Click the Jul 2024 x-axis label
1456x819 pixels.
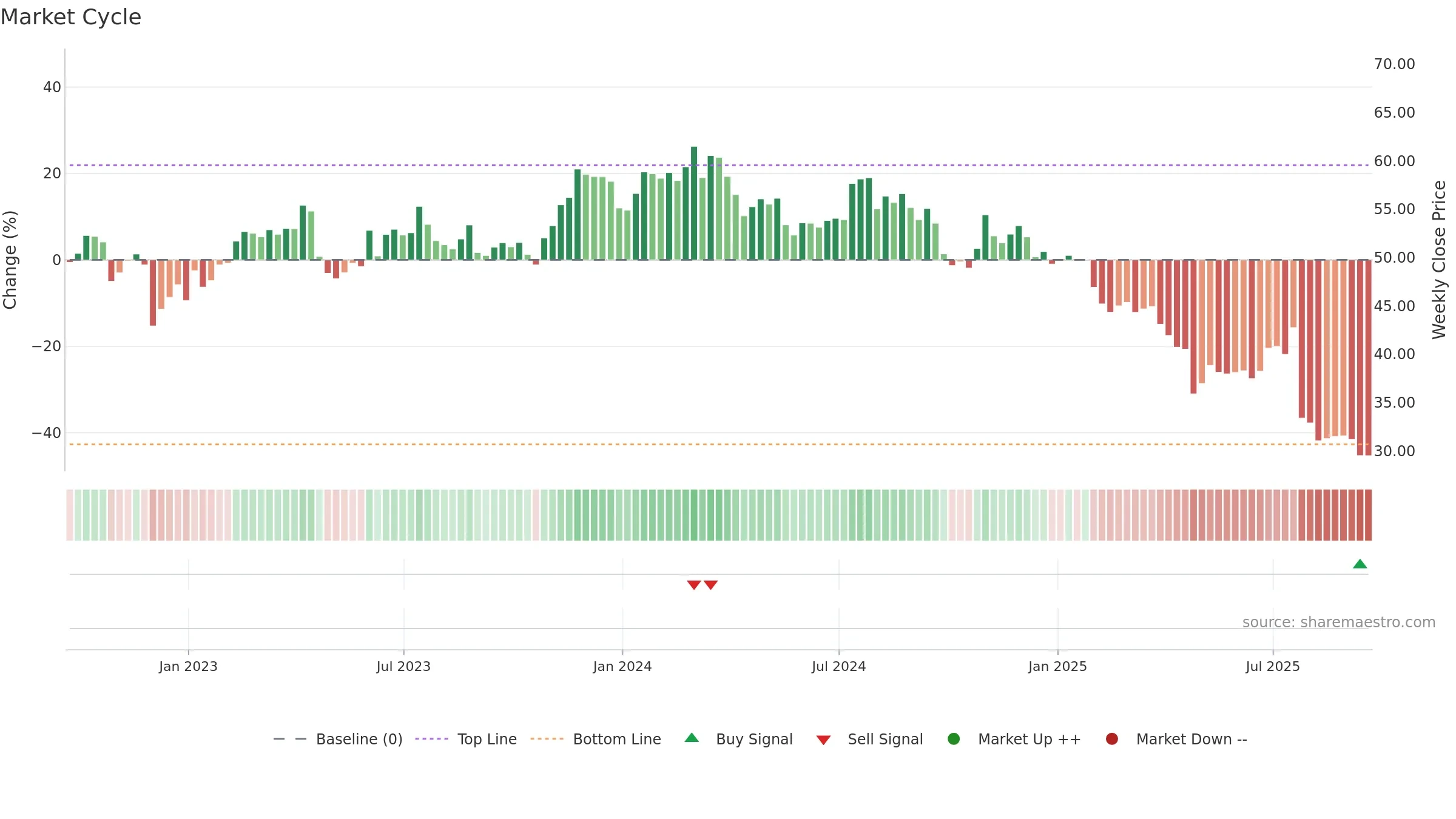839,666
